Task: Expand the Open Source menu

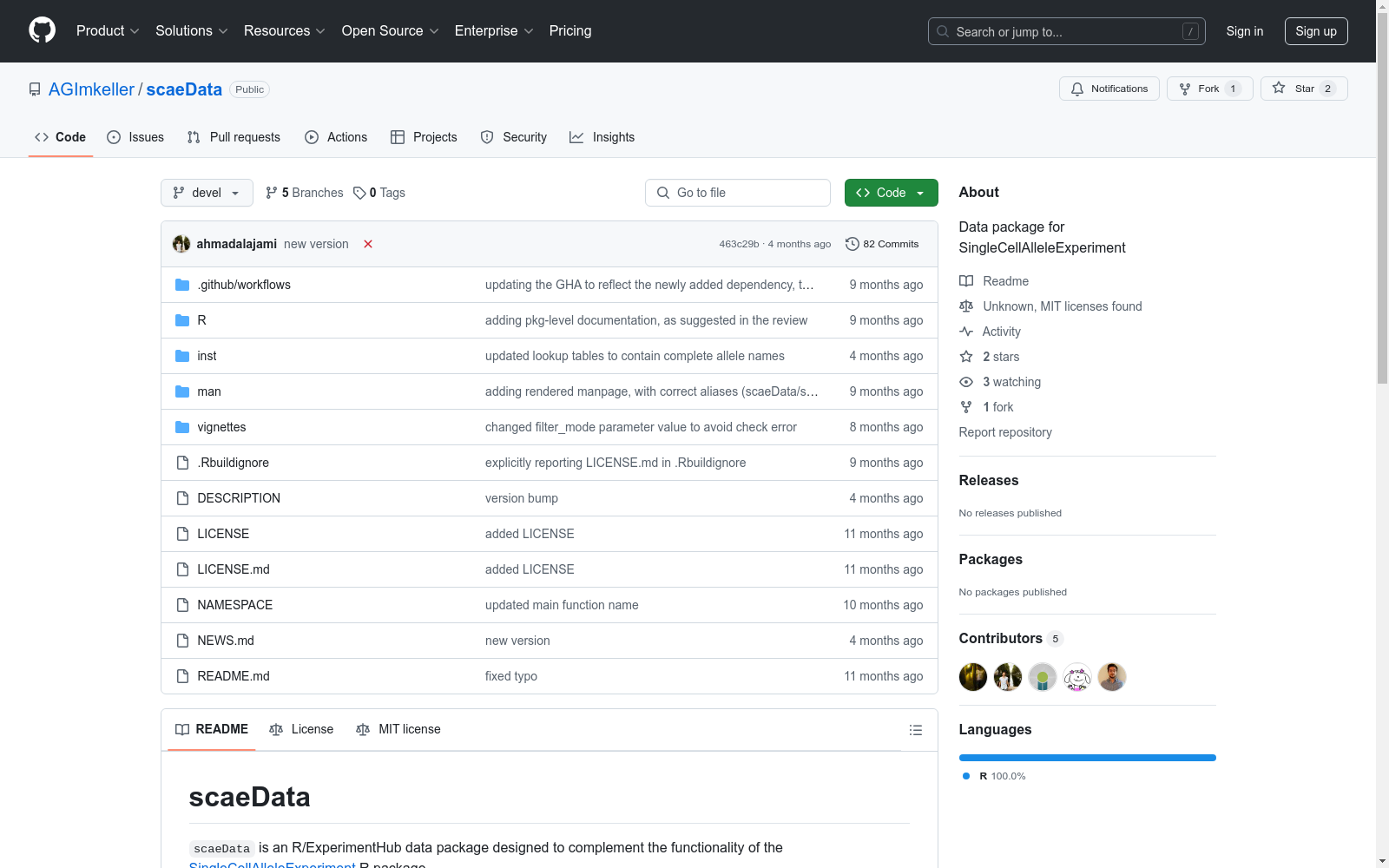Action: click(391, 31)
